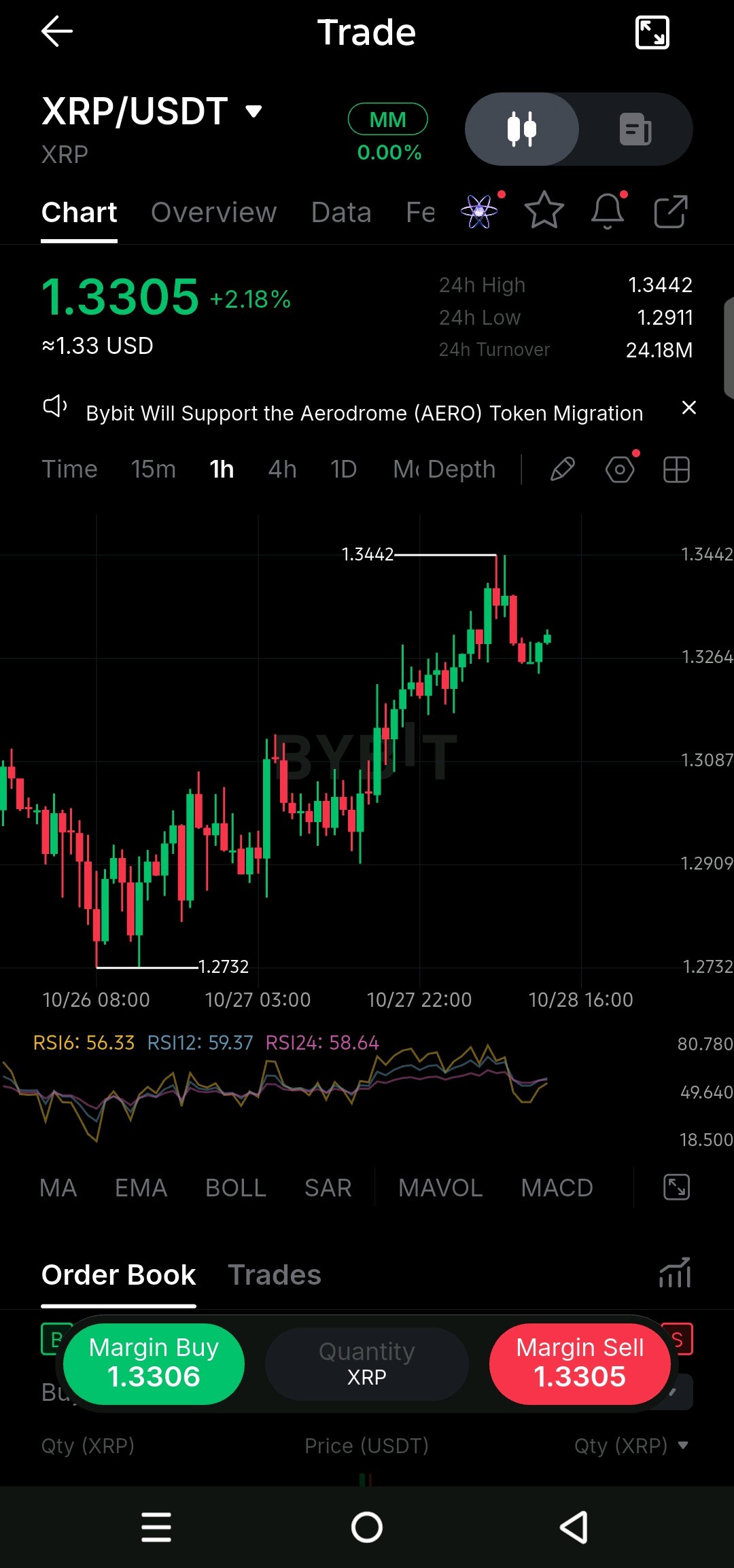Open the chart drawing pencil tool
This screenshot has width=734, height=1568.
[563, 469]
